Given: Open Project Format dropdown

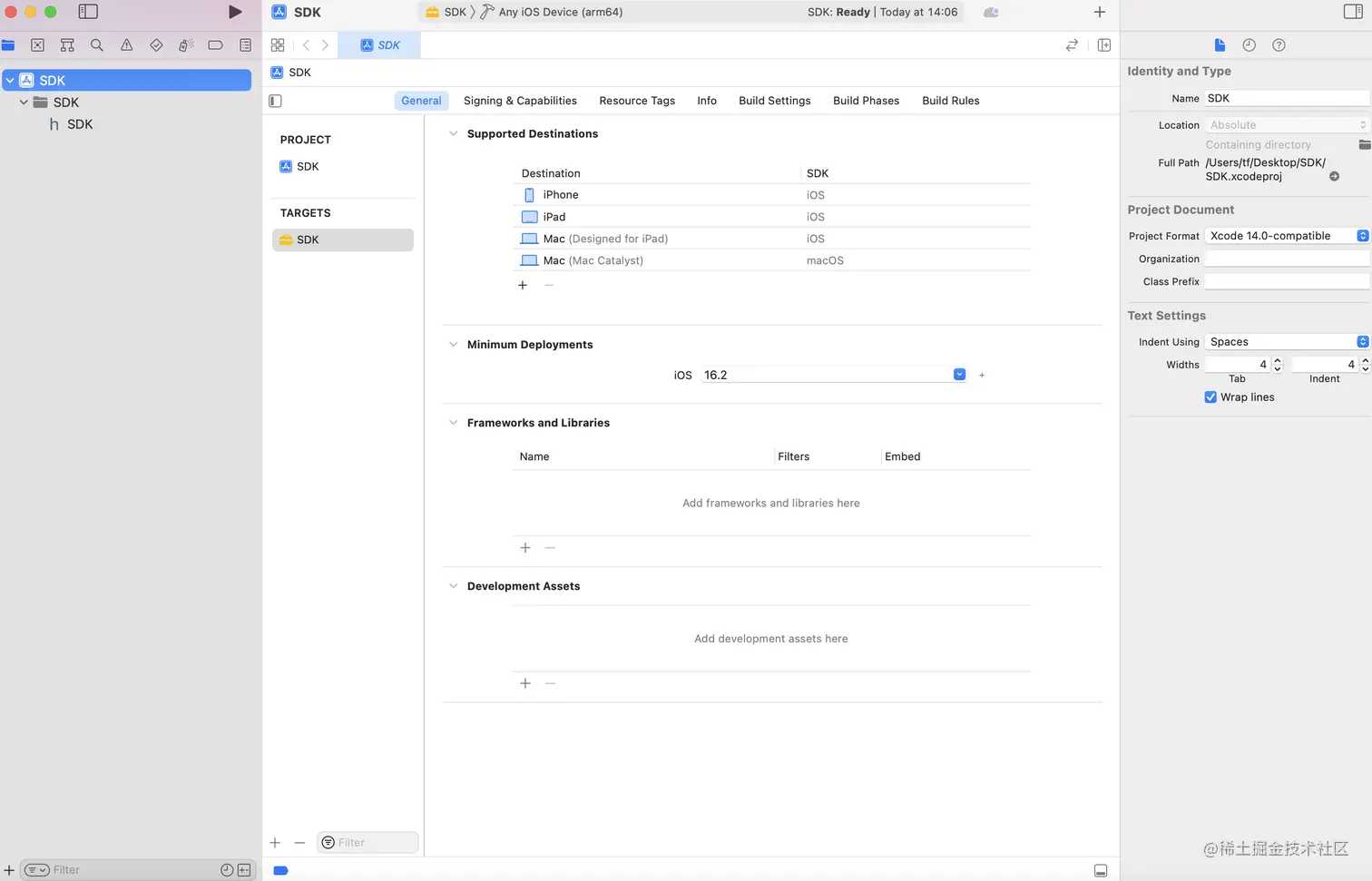Looking at the screenshot, I should tap(1287, 235).
